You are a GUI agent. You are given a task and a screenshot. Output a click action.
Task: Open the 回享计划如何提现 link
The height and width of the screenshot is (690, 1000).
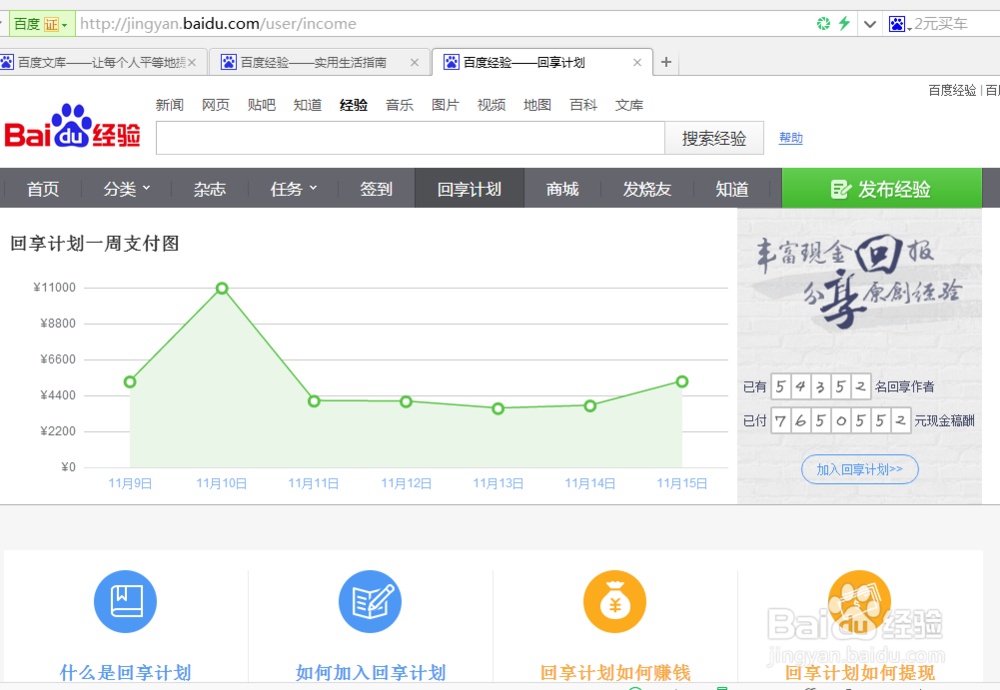coord(860,672)
